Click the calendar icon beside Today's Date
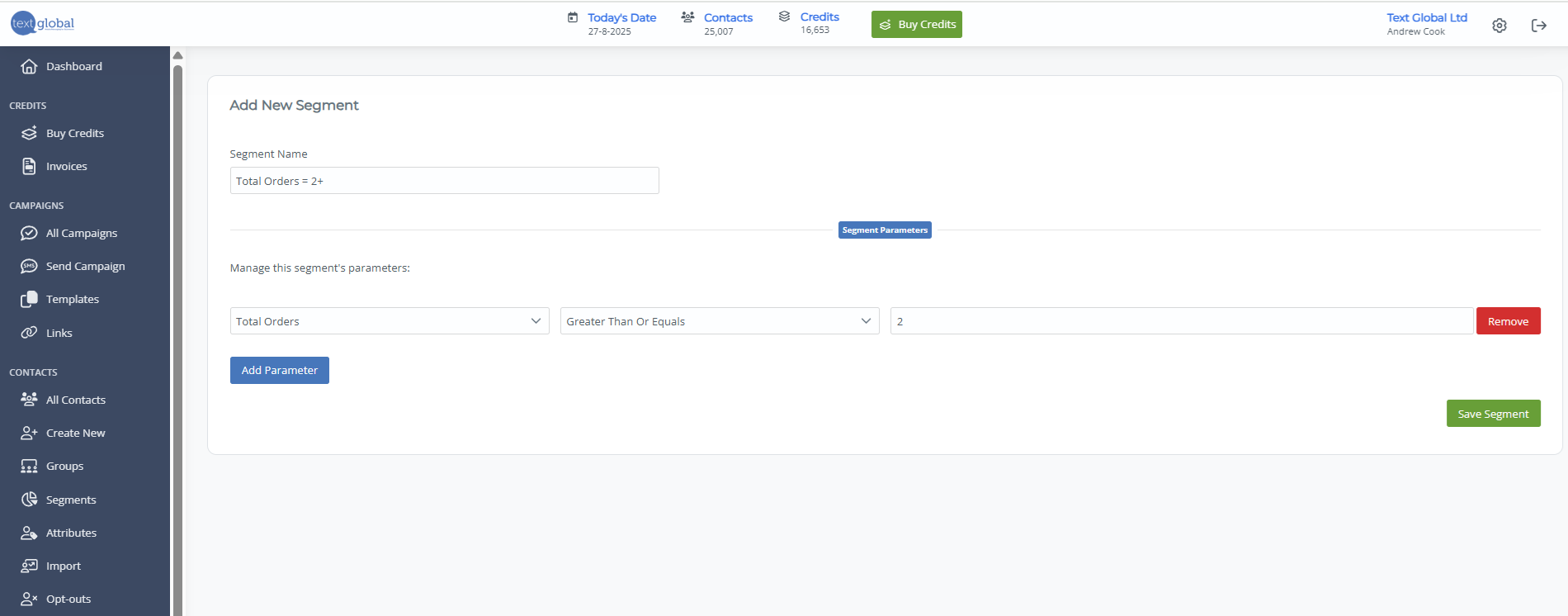 [x=573, y=17]
